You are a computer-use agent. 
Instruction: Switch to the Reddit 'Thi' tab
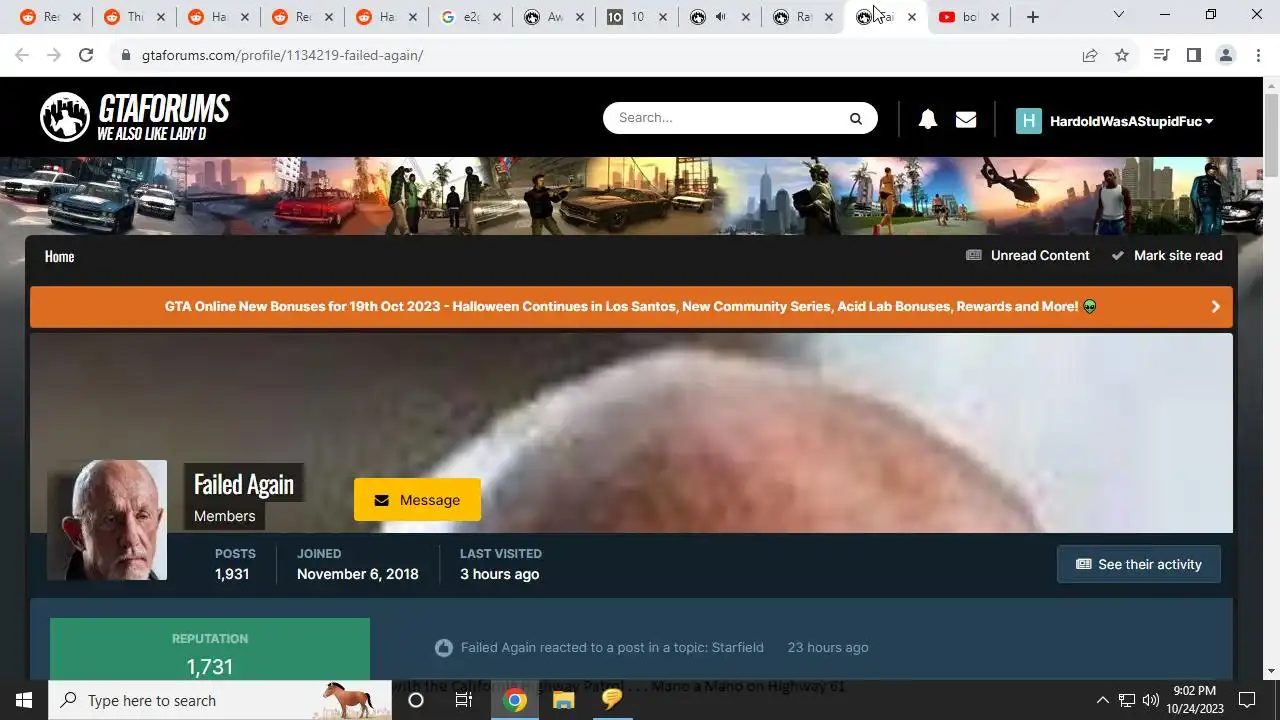click(133, 17)
